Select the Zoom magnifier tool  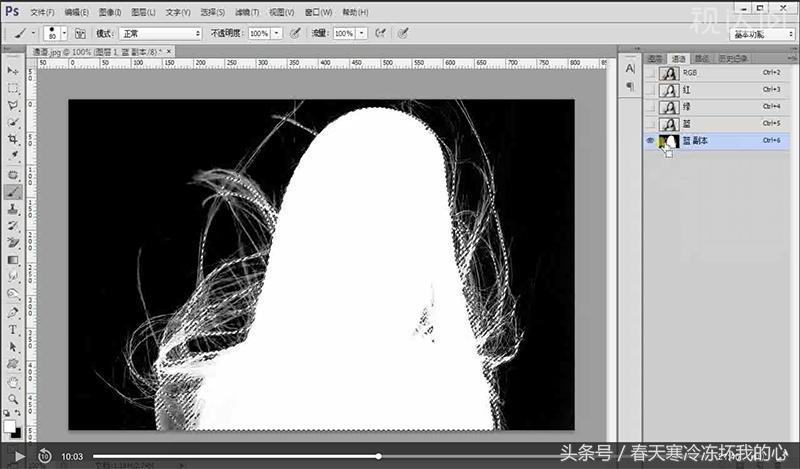pos(13,397)
